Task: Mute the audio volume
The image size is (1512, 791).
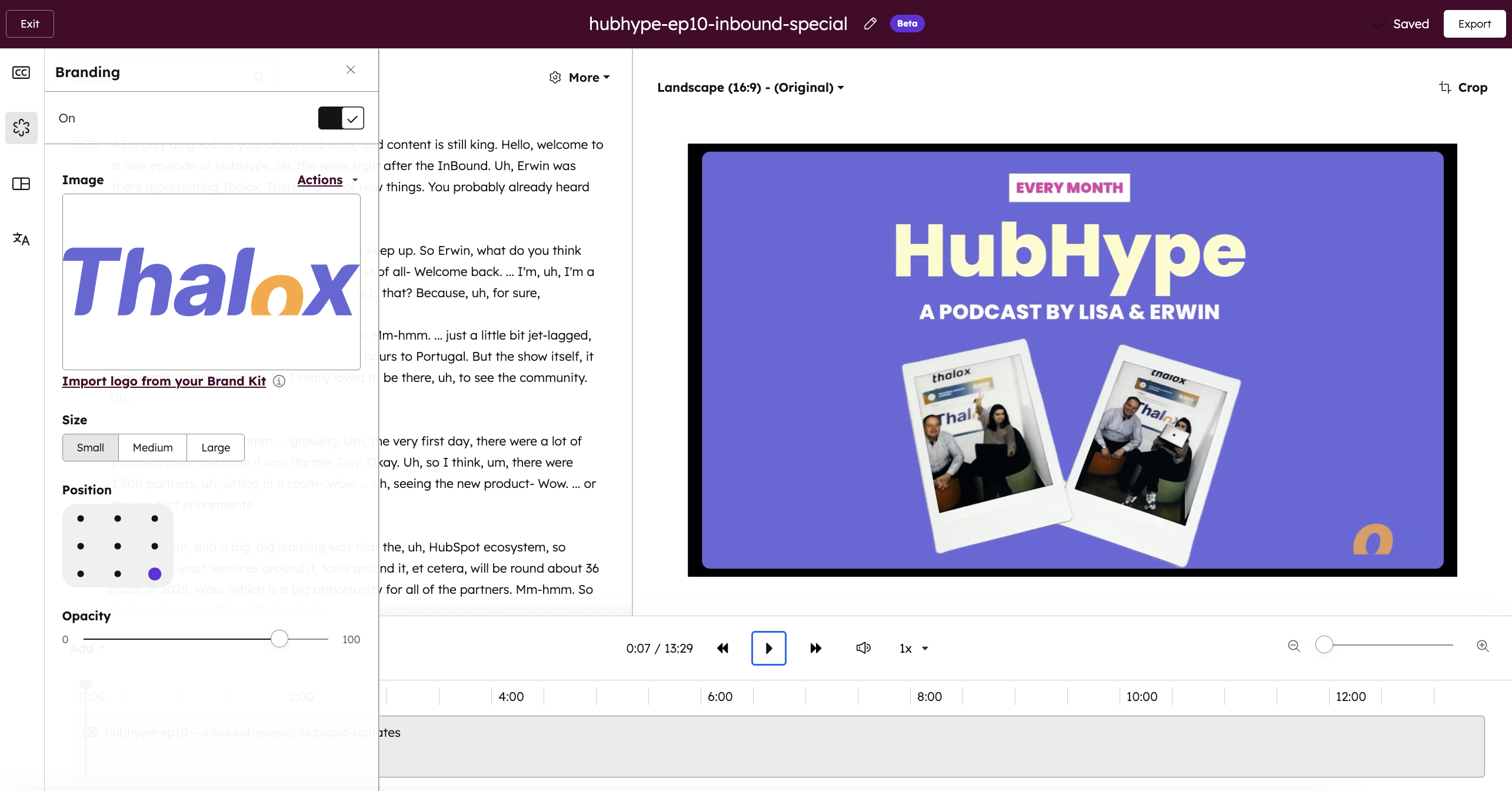Action: click(863, 649)
